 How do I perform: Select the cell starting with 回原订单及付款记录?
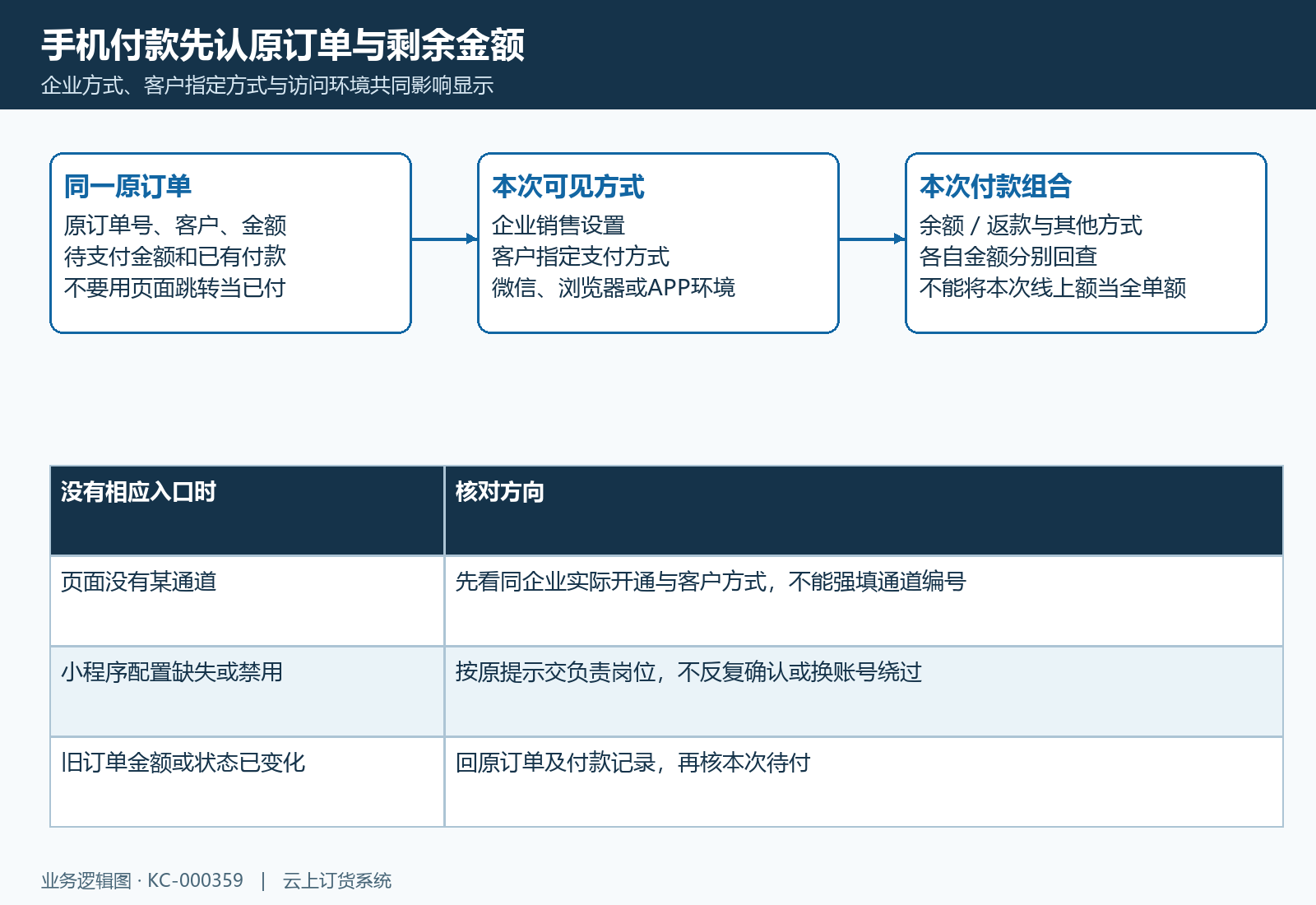click(x=864, y=782)
